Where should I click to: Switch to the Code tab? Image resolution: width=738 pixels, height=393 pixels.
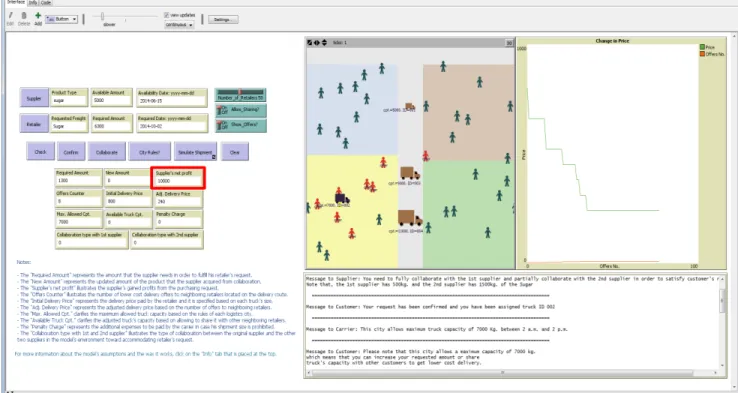click(x=46, y=2)
